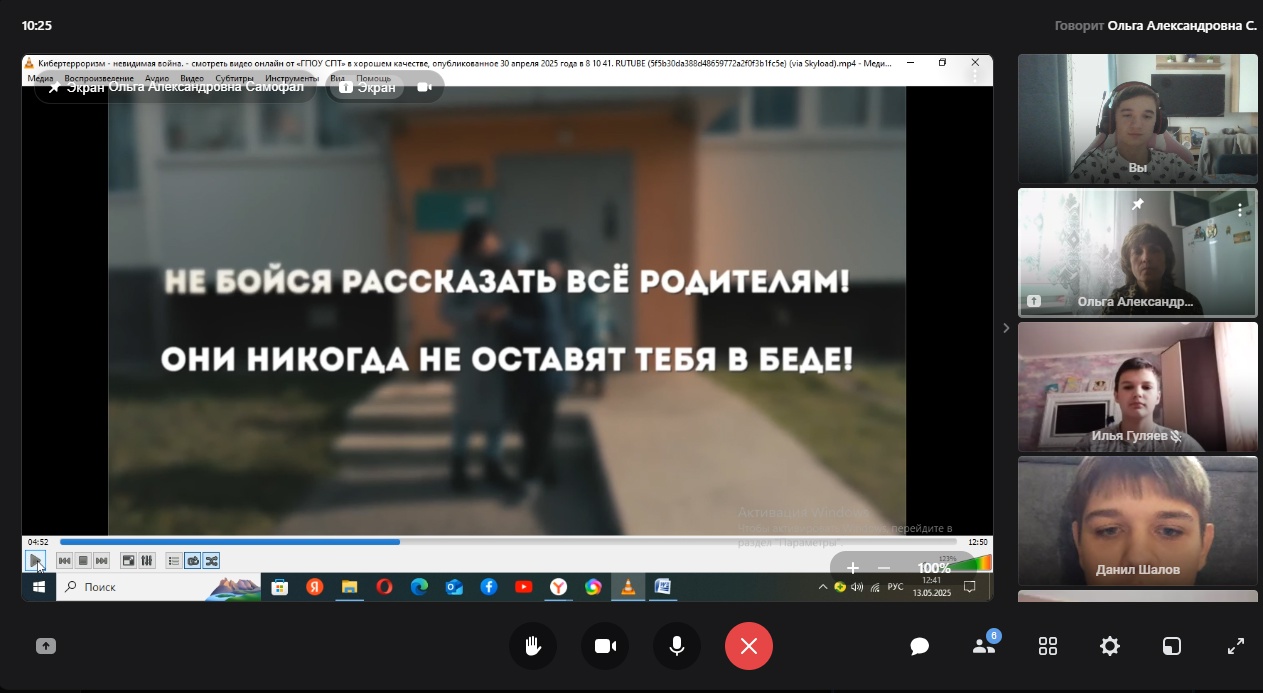This screenshot has width=1263, height=693.
Task: Toggle VLC loop mode
Action: pos(193,561)
